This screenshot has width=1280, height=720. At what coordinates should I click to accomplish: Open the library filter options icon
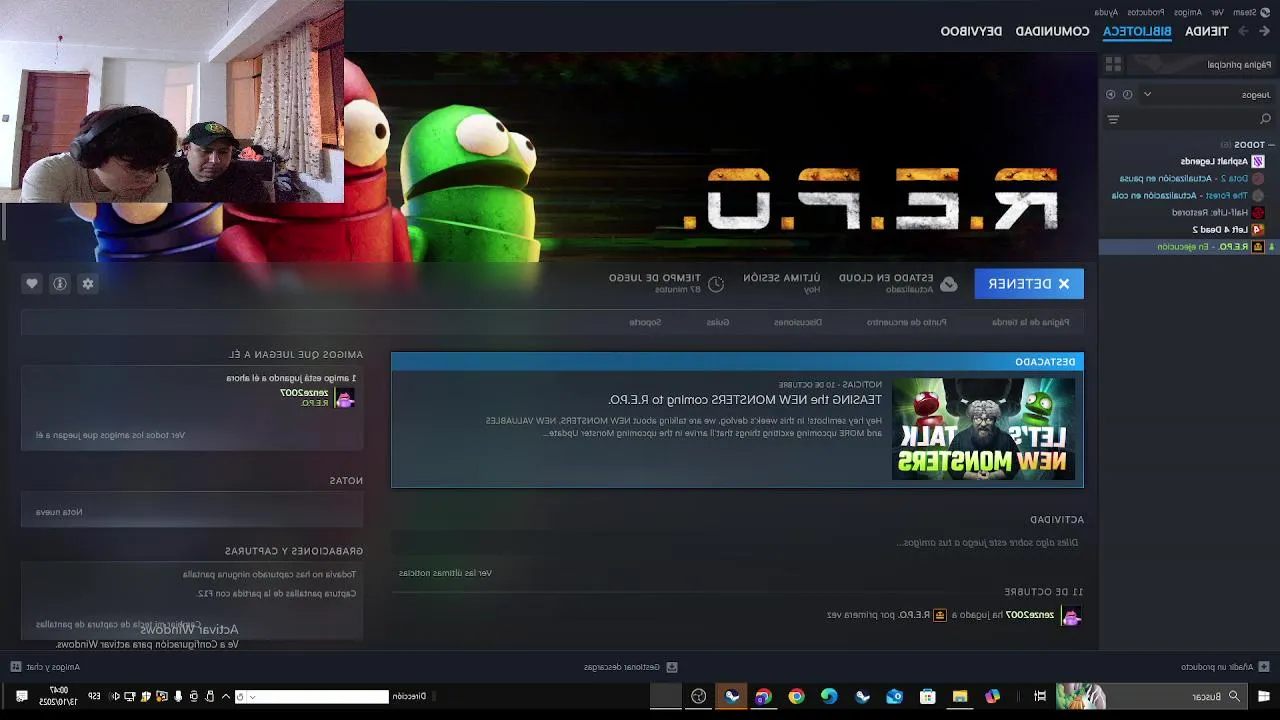pos(1113,119)
